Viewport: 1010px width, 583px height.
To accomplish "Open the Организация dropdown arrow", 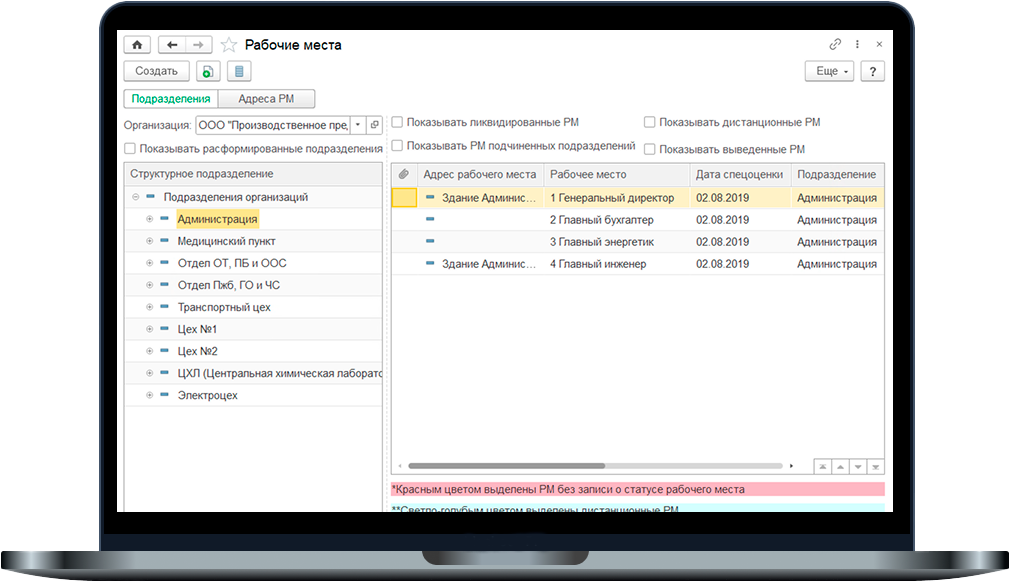I will (x=357, y=125).
